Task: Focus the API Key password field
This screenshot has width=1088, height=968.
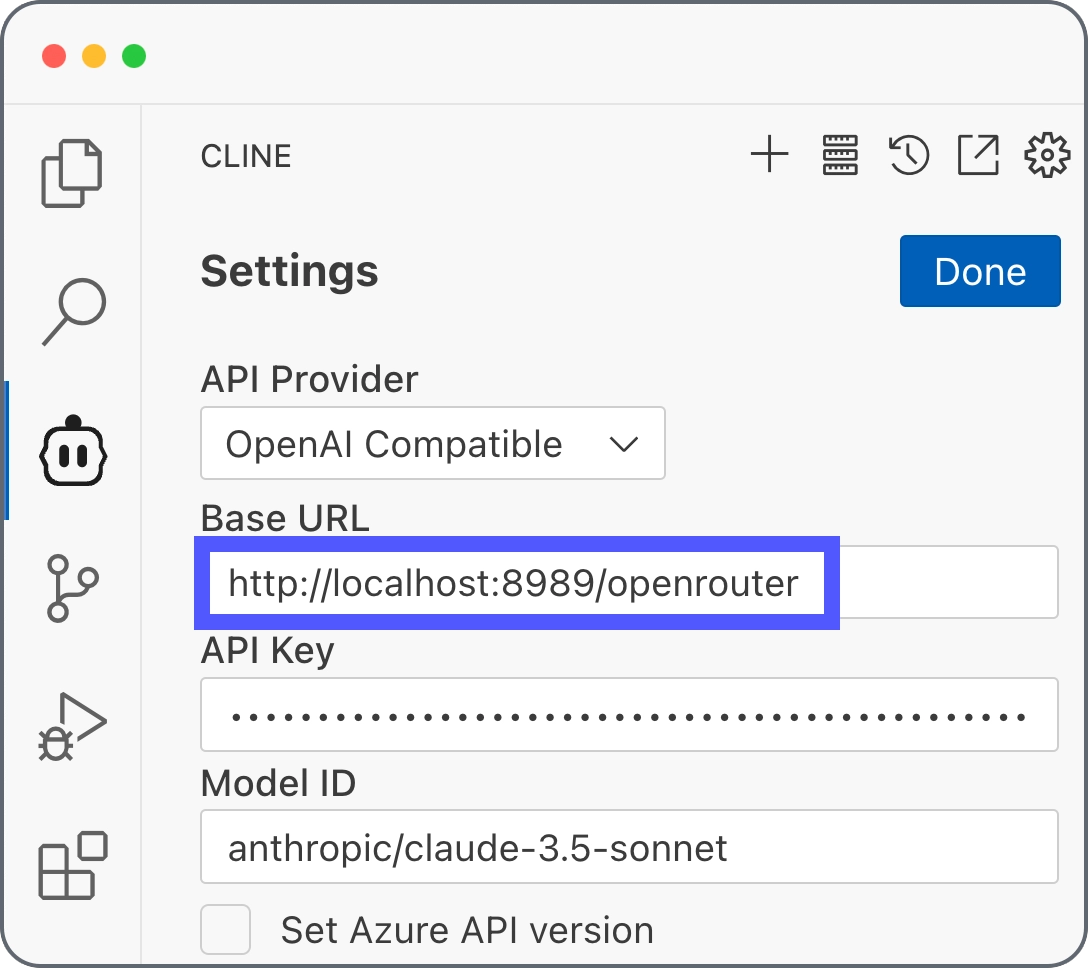Action: pyautogui.click(x=629, y=715)
